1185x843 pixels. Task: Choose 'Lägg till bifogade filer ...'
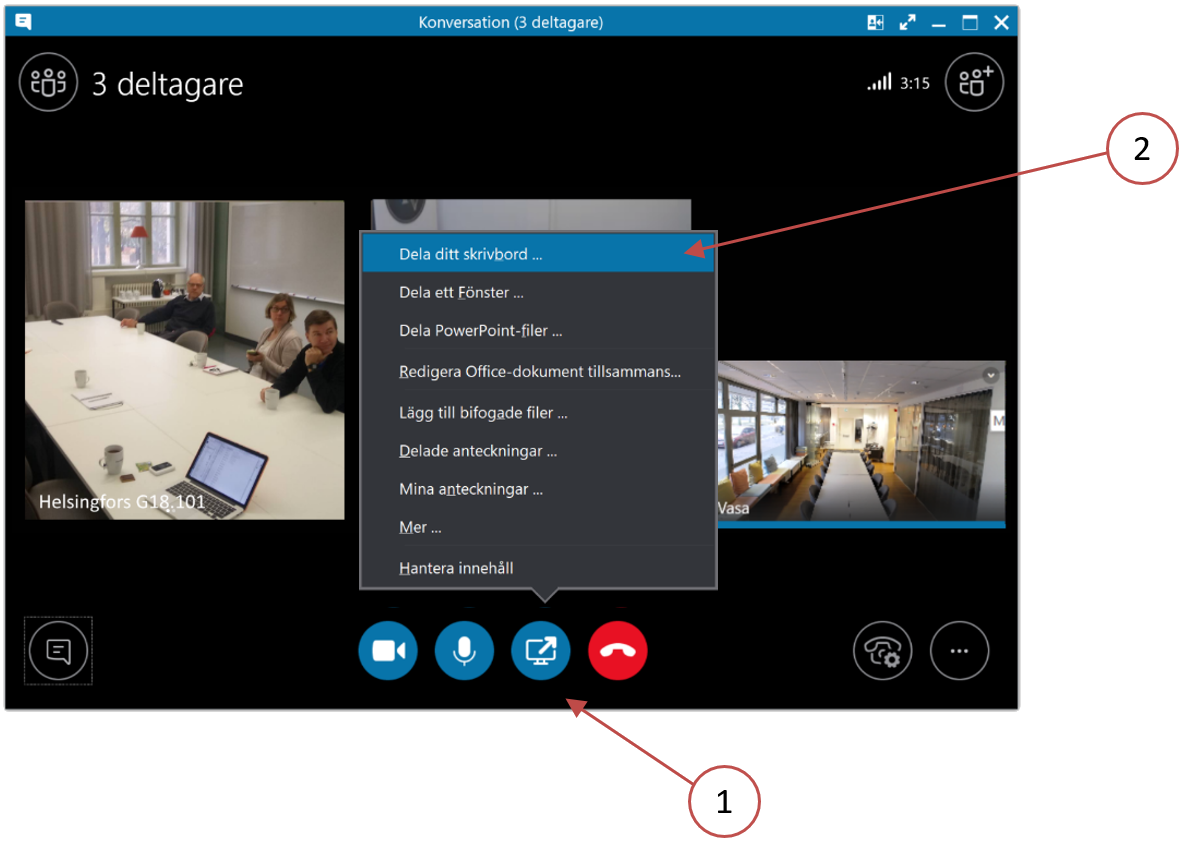[483, 412]
